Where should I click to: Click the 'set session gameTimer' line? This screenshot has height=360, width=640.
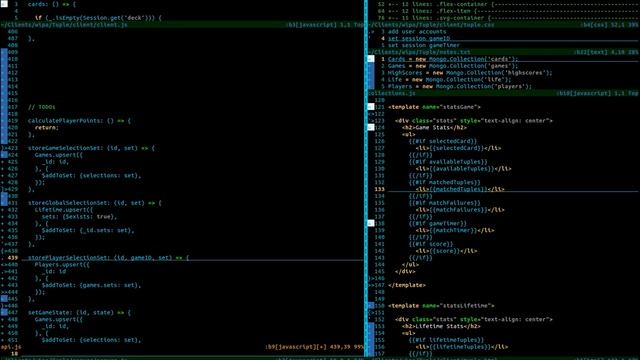coord(424,45)
